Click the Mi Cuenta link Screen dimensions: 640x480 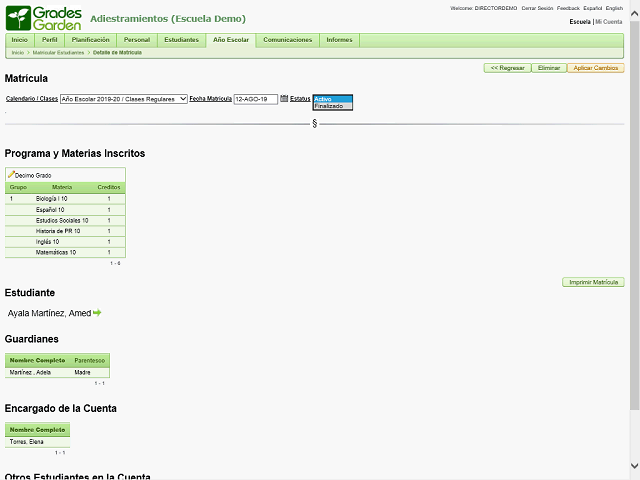coord(609,21)
